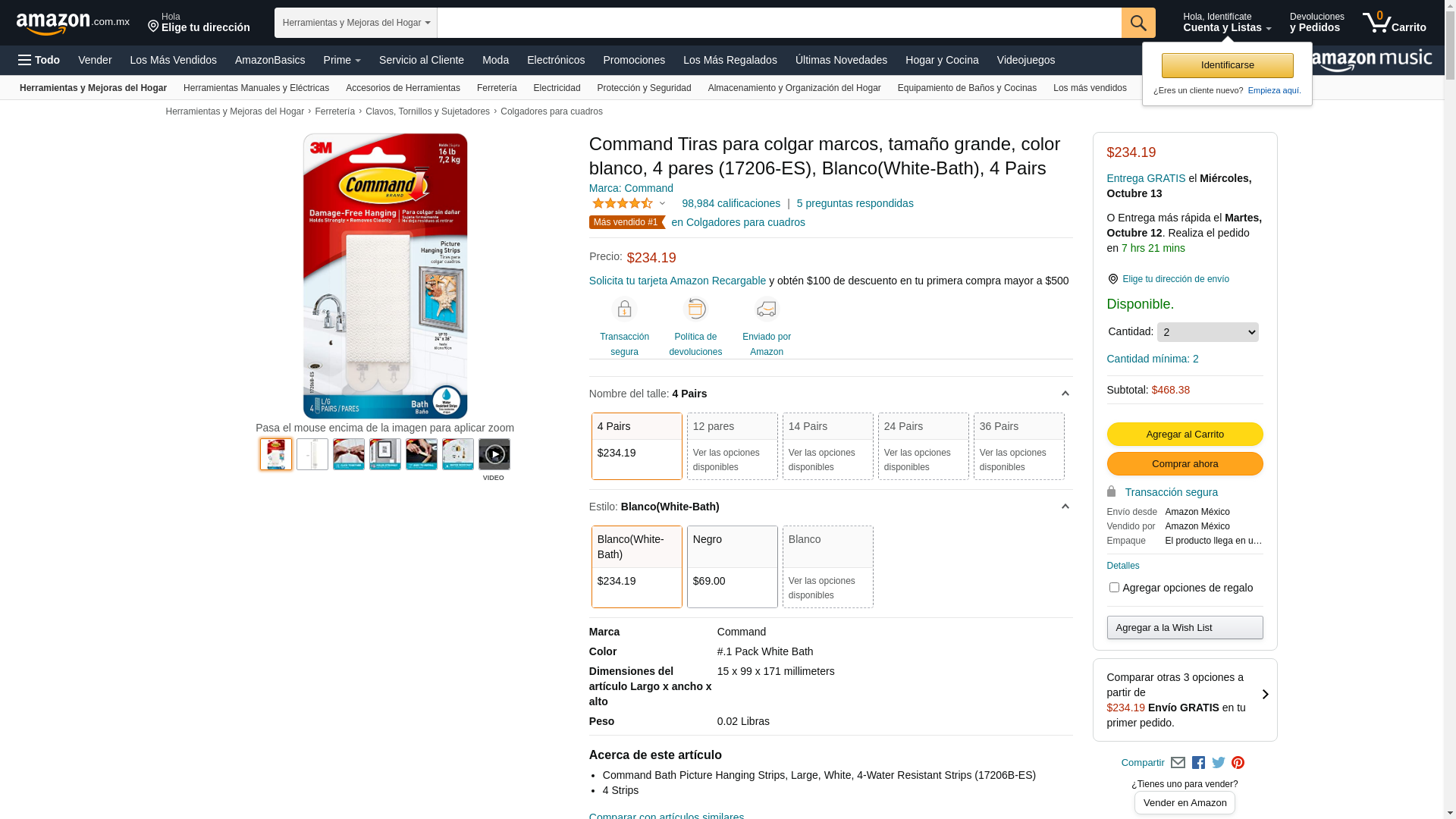Click the search magnifier button

1137,23
